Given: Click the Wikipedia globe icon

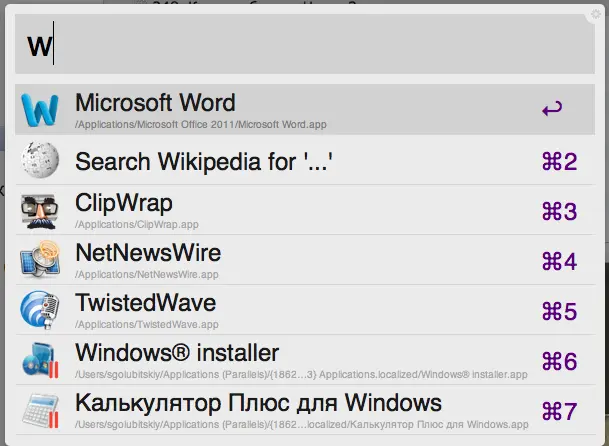Looking at the screenshot, I should pyautogui.click(x=41, y=160).
